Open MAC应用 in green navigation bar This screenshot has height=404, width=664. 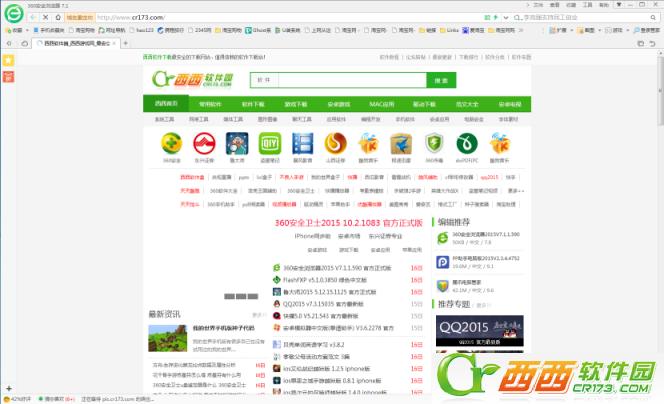tap(381, 104)
